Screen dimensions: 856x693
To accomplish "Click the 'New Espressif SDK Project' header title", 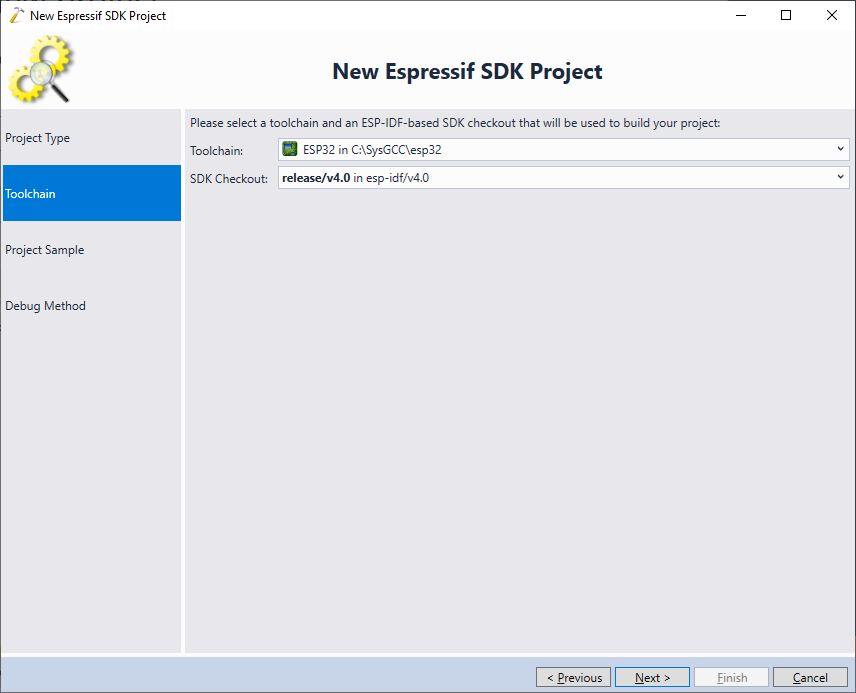I will [467, 72].
